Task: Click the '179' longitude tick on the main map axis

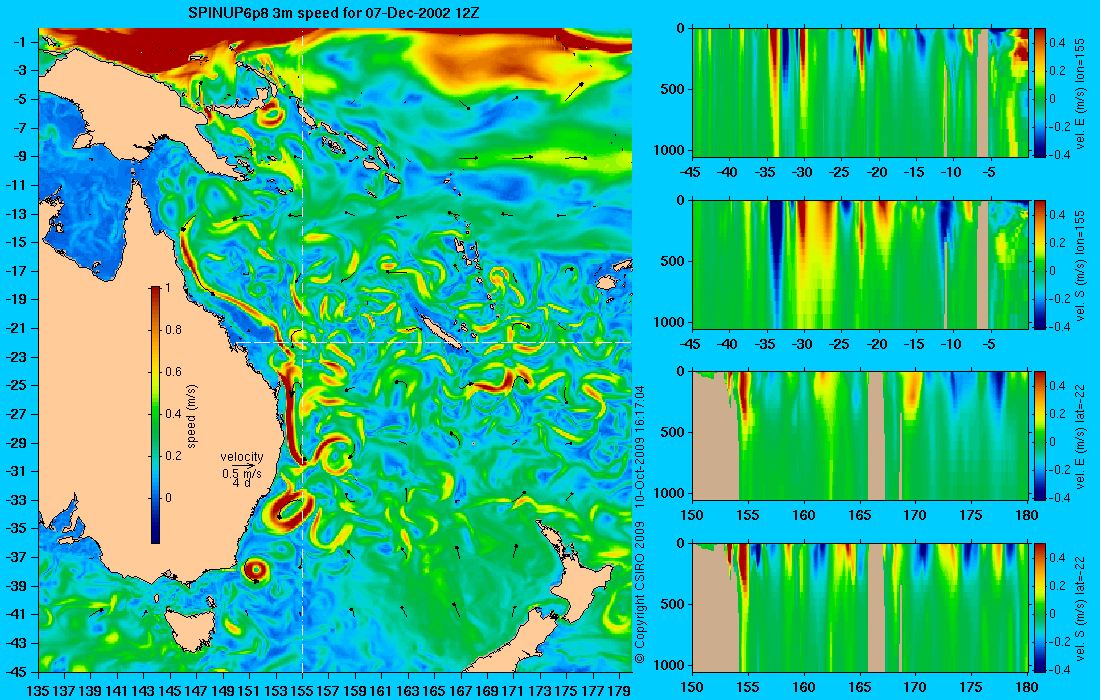Action: point(619,691)
